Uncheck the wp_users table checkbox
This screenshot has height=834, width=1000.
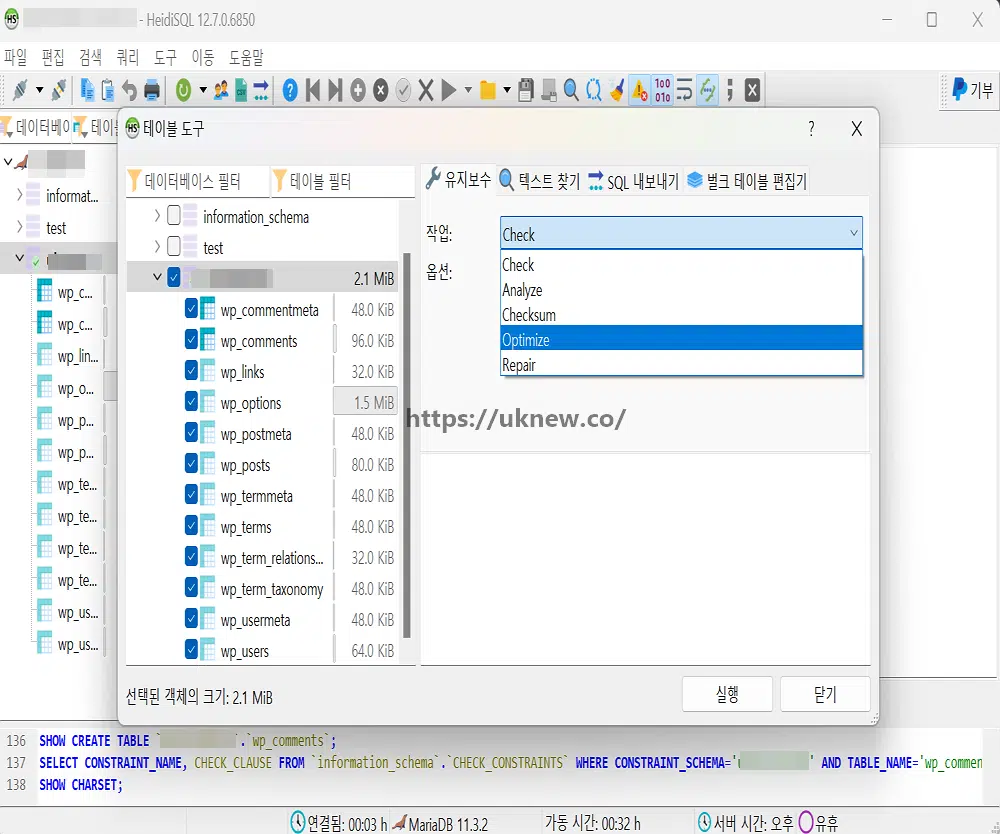(192, 651)
